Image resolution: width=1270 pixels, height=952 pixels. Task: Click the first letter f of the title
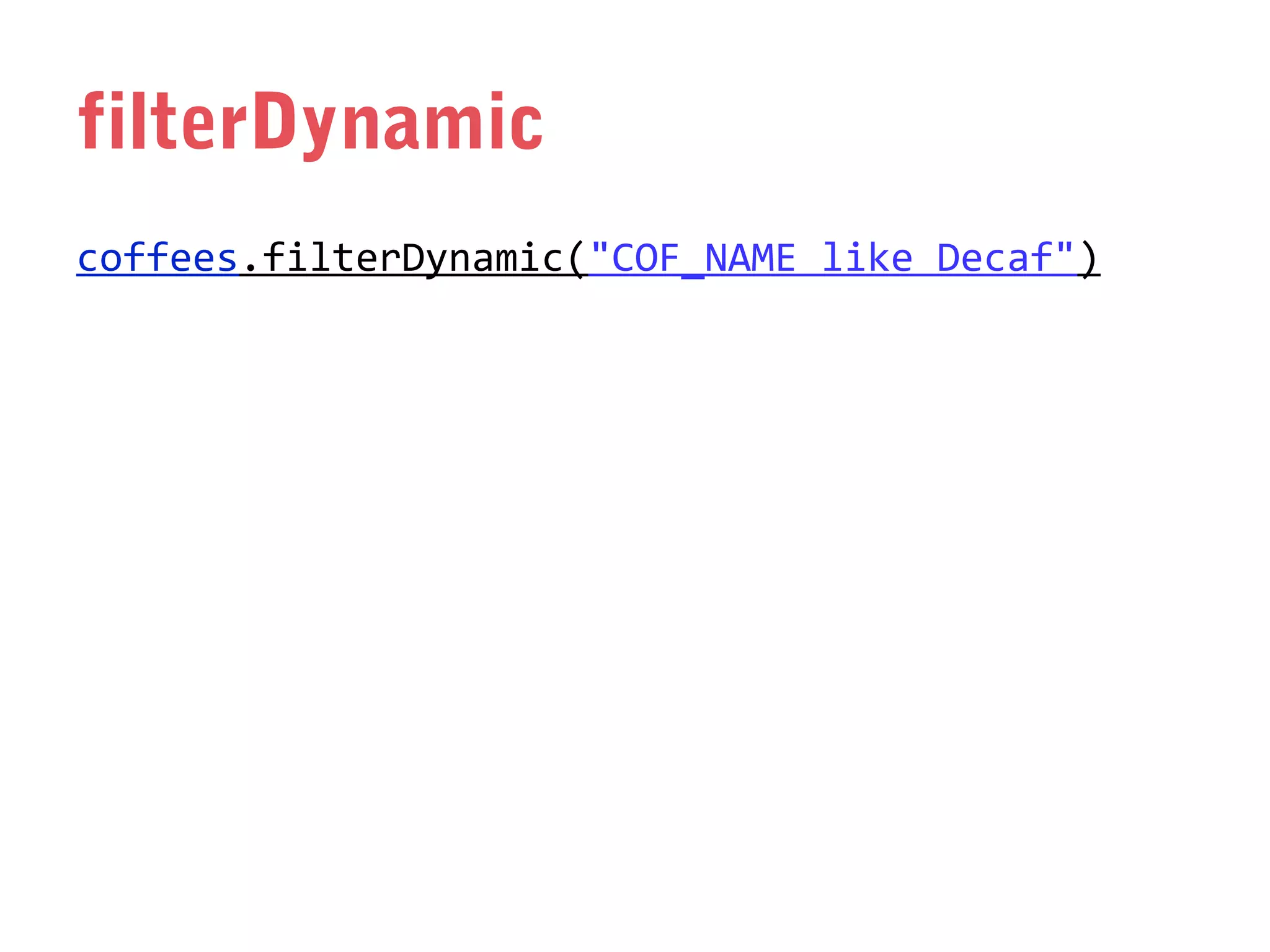click(91, 120)
